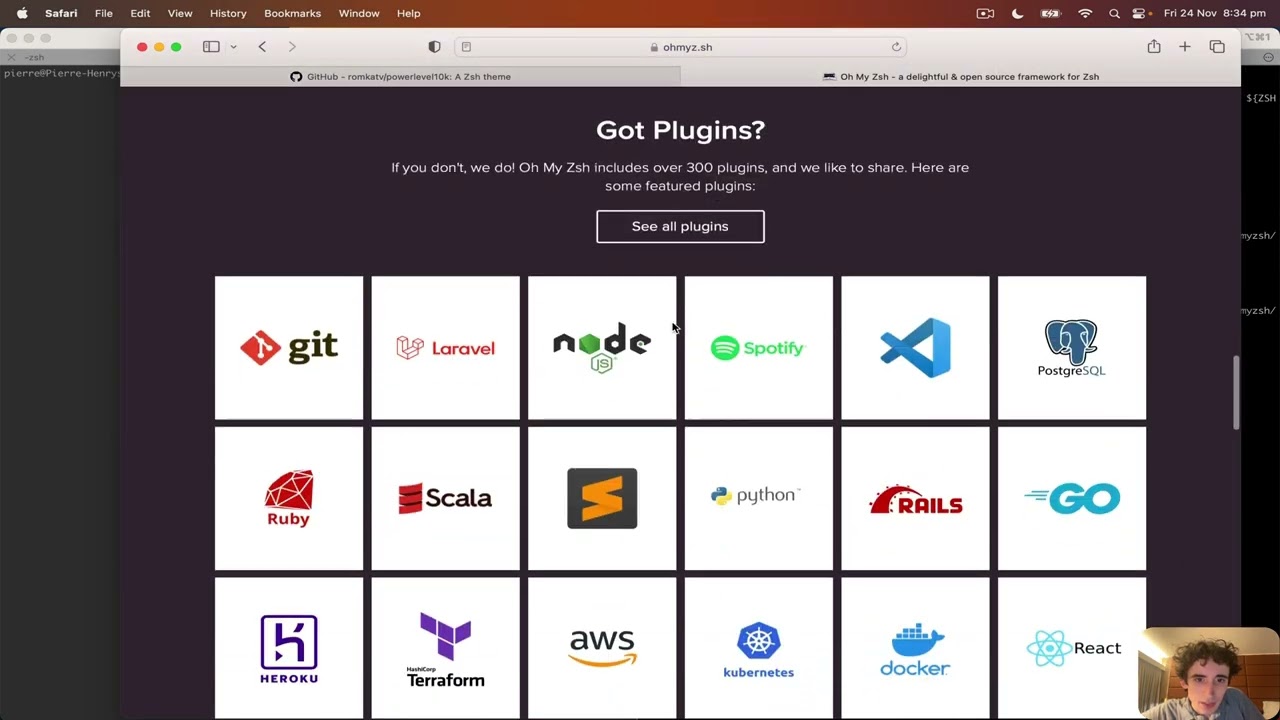The height and width of the screenshot is (720, 1280).
Task: Open the Docker plugin tile
Action: (915, 648)
